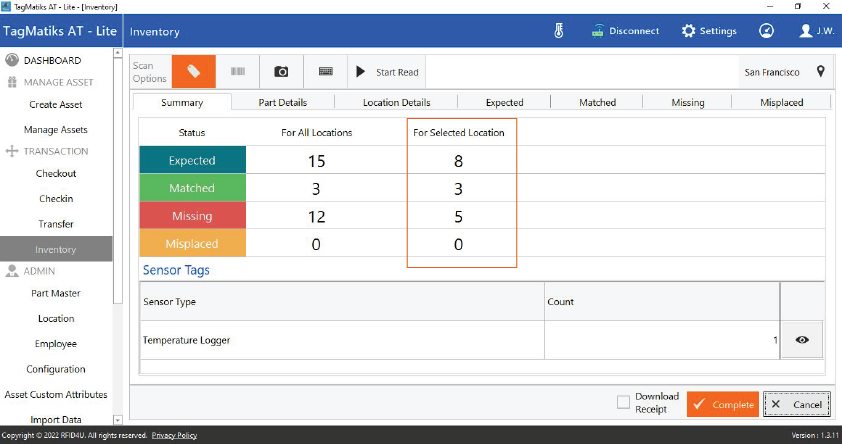Click the location pin icon

tap(820, 72)
